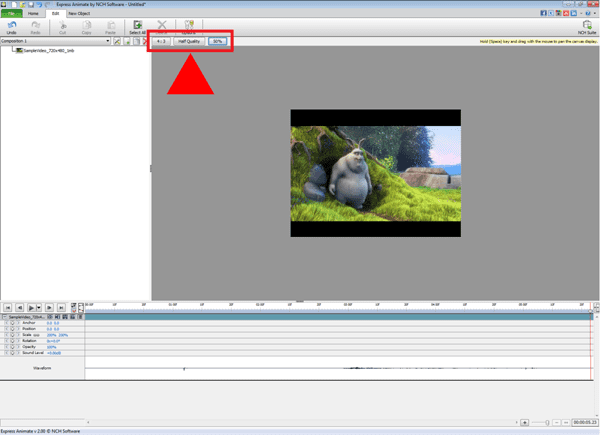Select the Edit tab
This screenshot has width=600, height=435.
tap(56, 13)
